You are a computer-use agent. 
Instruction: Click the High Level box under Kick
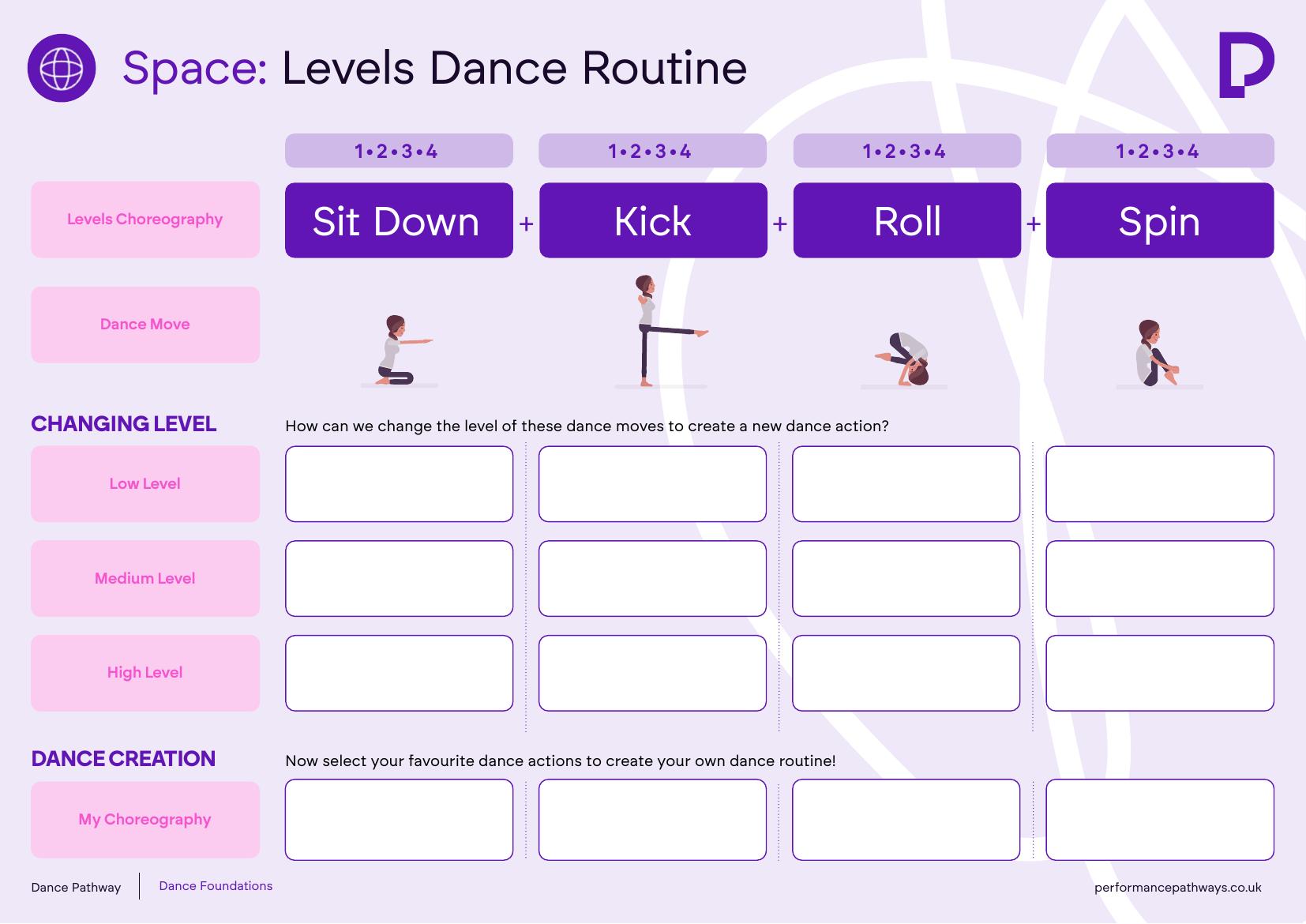pos(653,673)
